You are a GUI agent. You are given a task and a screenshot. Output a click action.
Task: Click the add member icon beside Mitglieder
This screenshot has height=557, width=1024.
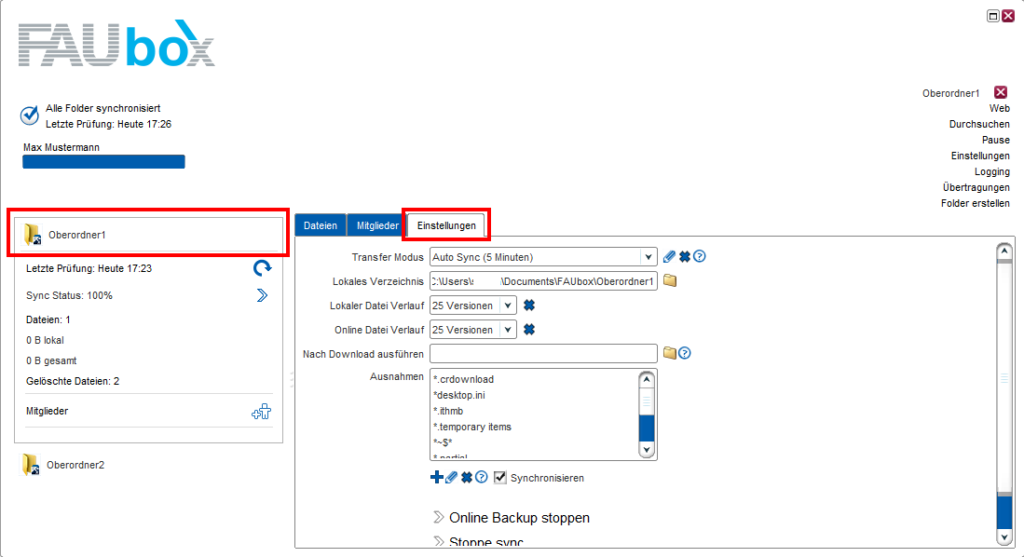click(x=261, y=411)
